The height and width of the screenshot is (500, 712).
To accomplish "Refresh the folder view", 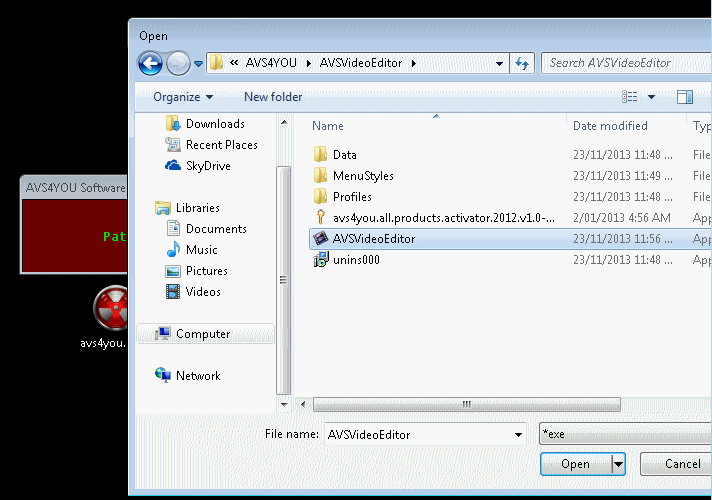I will (522, 63).
